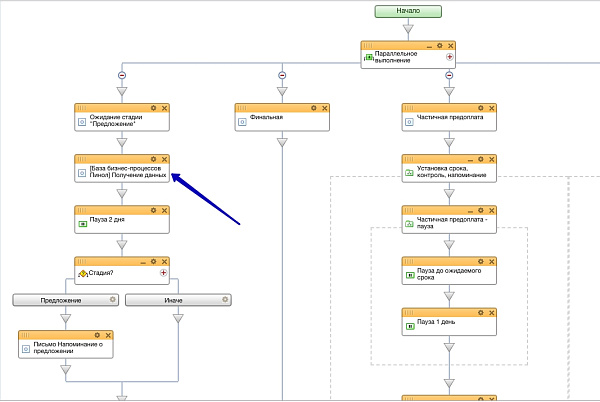Collapse the Стадия? condition block
This screenshot has height=402, width=600.
(143, 263)
